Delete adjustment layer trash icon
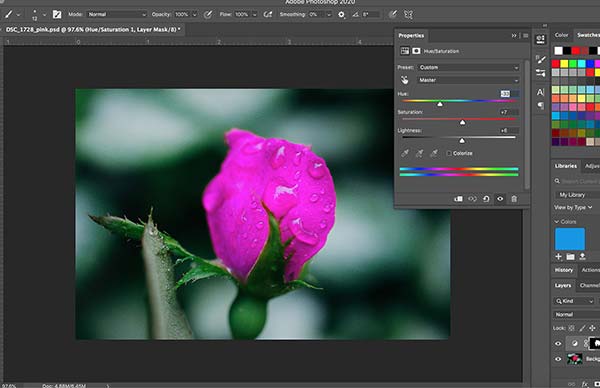 click(x=514, y=199)
